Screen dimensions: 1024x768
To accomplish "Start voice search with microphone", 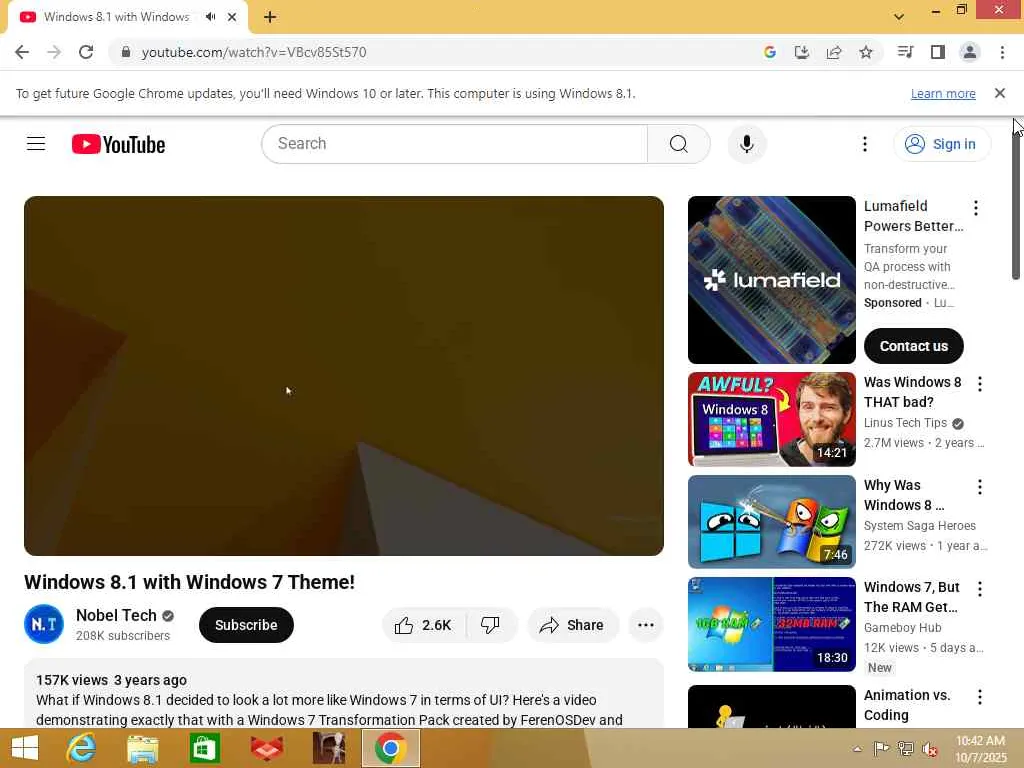I will tap(747, 144).
